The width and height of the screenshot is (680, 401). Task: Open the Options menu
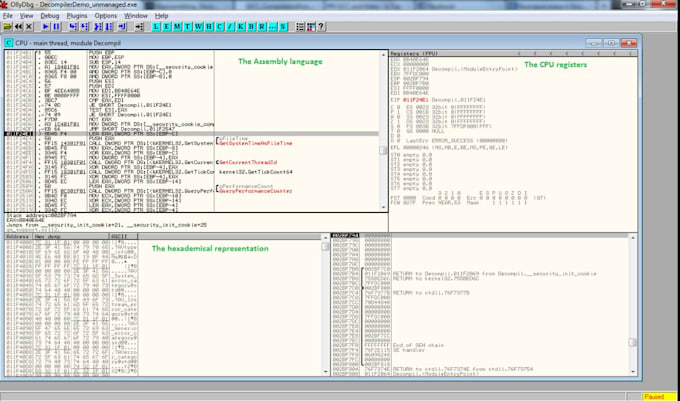106,16
